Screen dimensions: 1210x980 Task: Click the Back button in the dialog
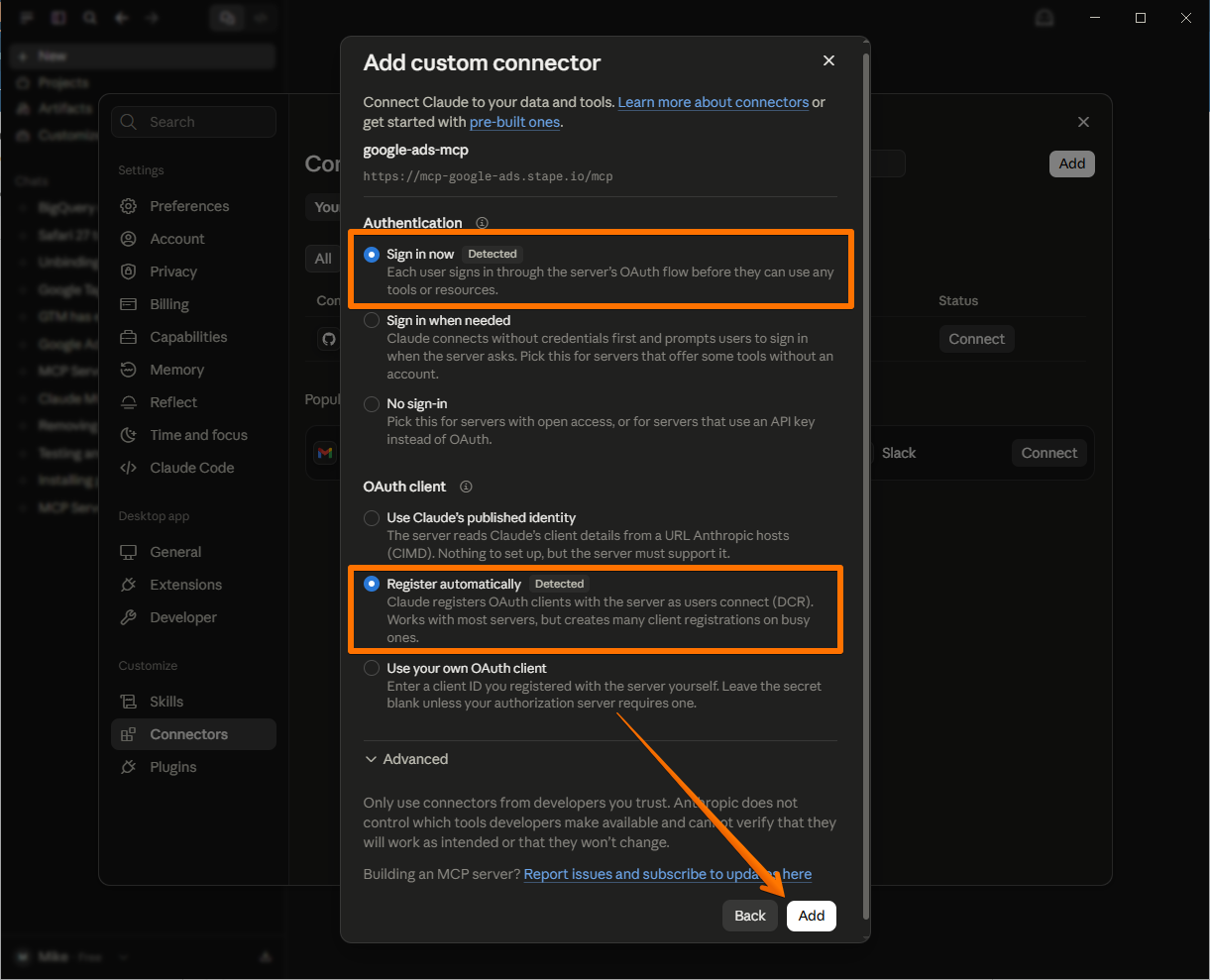coord(750,916)
